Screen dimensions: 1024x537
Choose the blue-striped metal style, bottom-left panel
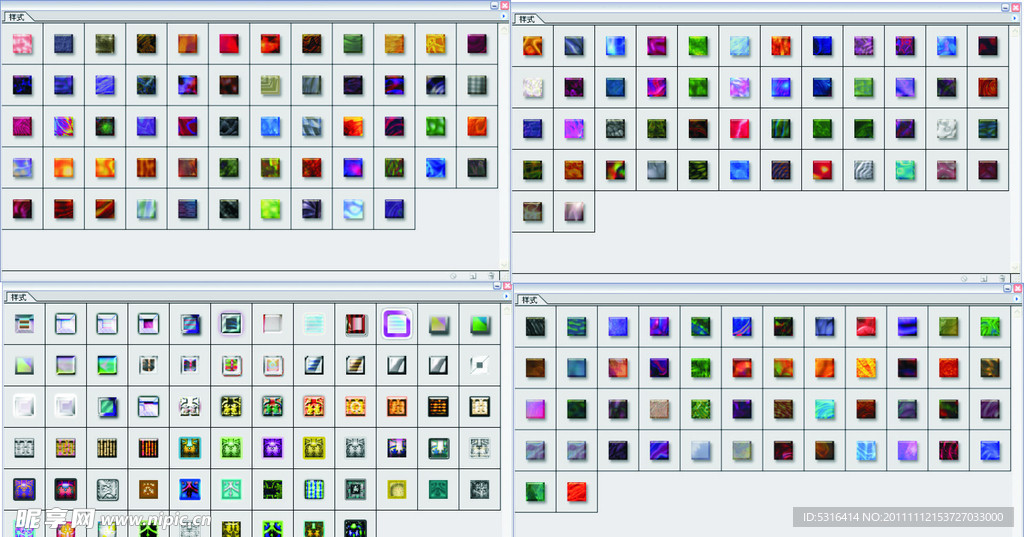[x=314, y=365]
